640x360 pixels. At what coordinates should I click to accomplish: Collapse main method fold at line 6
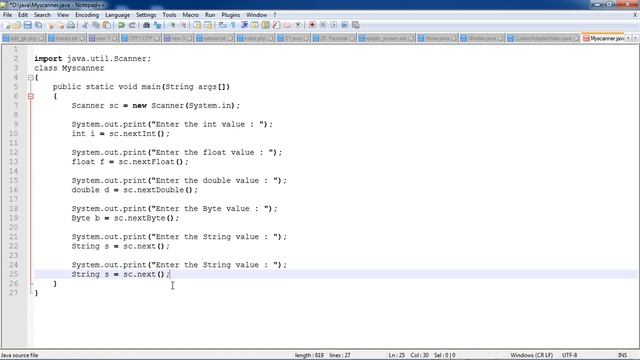[x=31, y=96]
